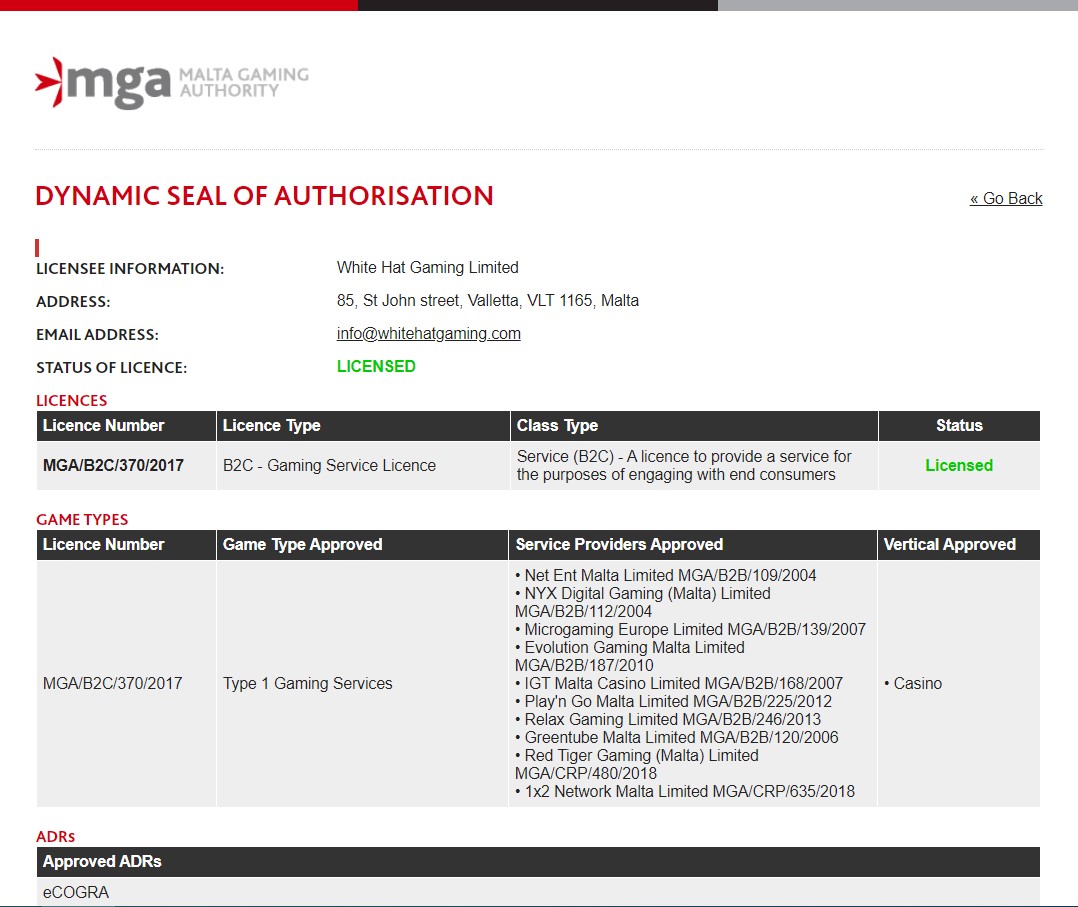Click the « Go Back link
The image size is (1078, 907).
pyautogui.click(x=1006, y=198)
